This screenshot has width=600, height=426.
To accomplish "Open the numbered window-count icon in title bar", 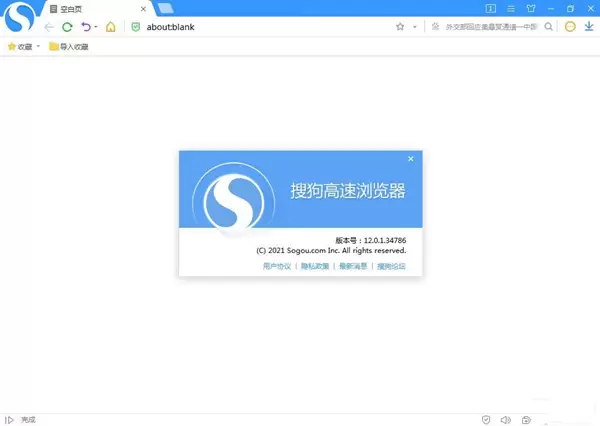I will tap(491, 8).
